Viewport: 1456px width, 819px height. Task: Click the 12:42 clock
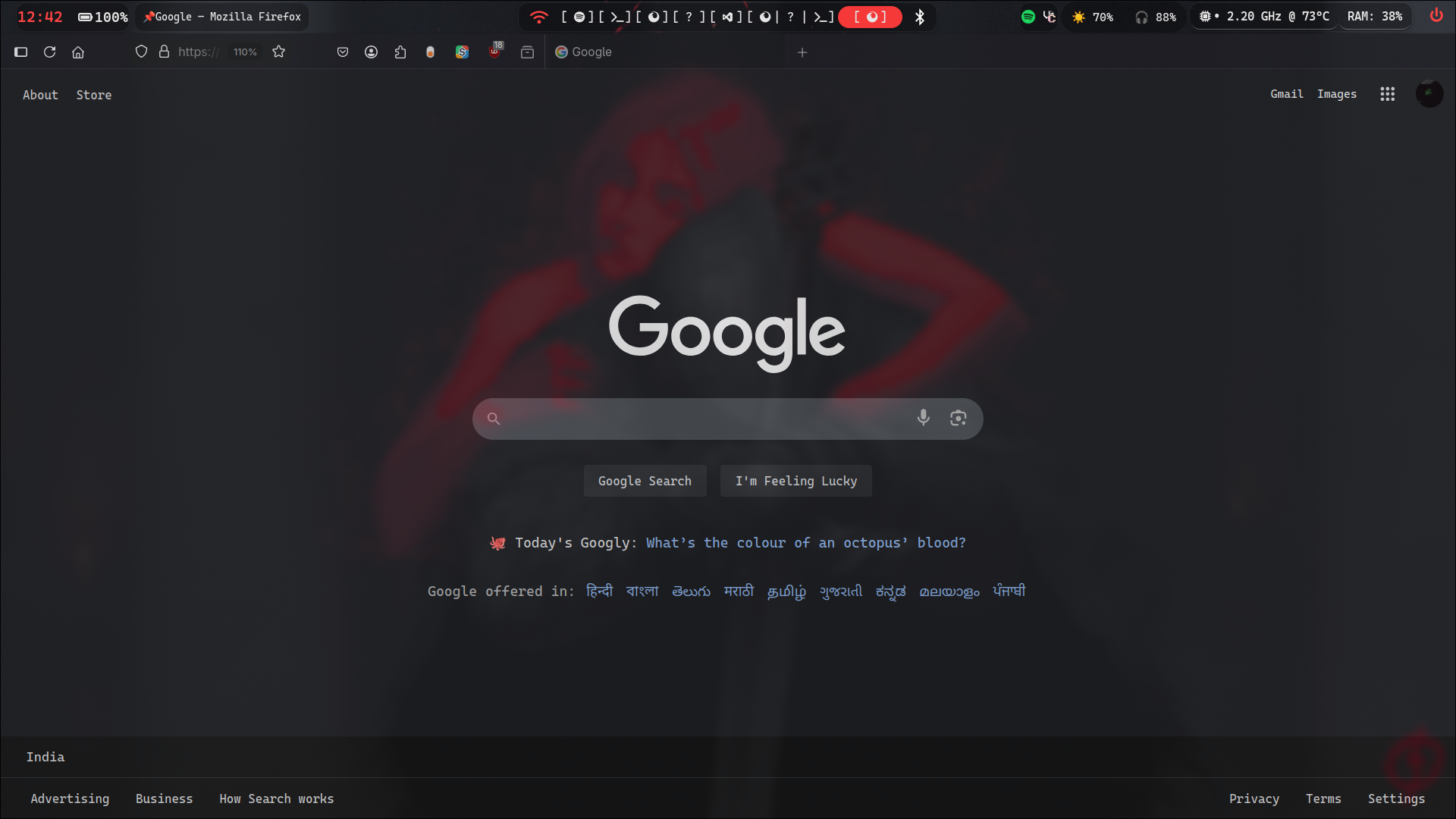pyautogui.click(x=40, y=17)
